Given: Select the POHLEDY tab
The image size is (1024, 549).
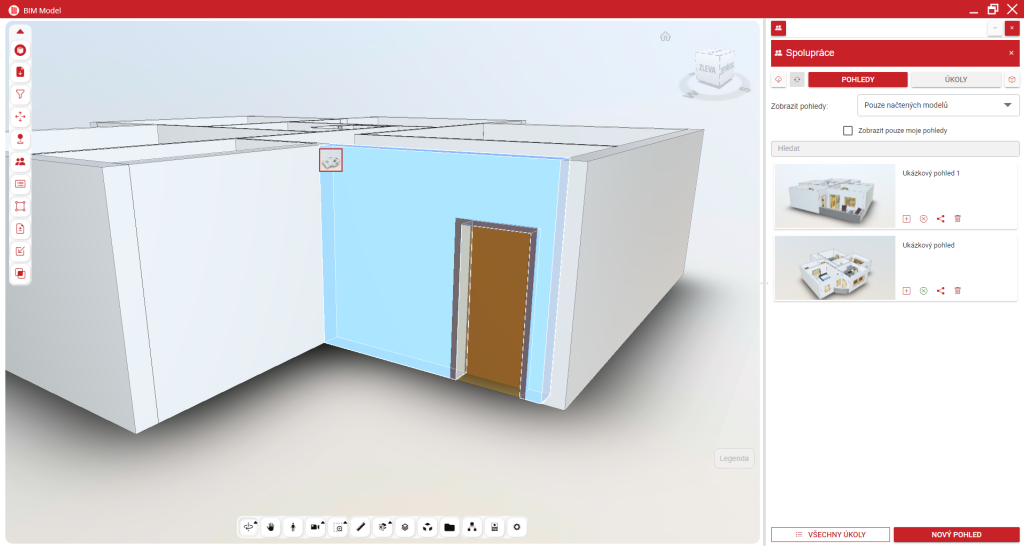Looking at the screenshot, I should (x=857, y=80).
